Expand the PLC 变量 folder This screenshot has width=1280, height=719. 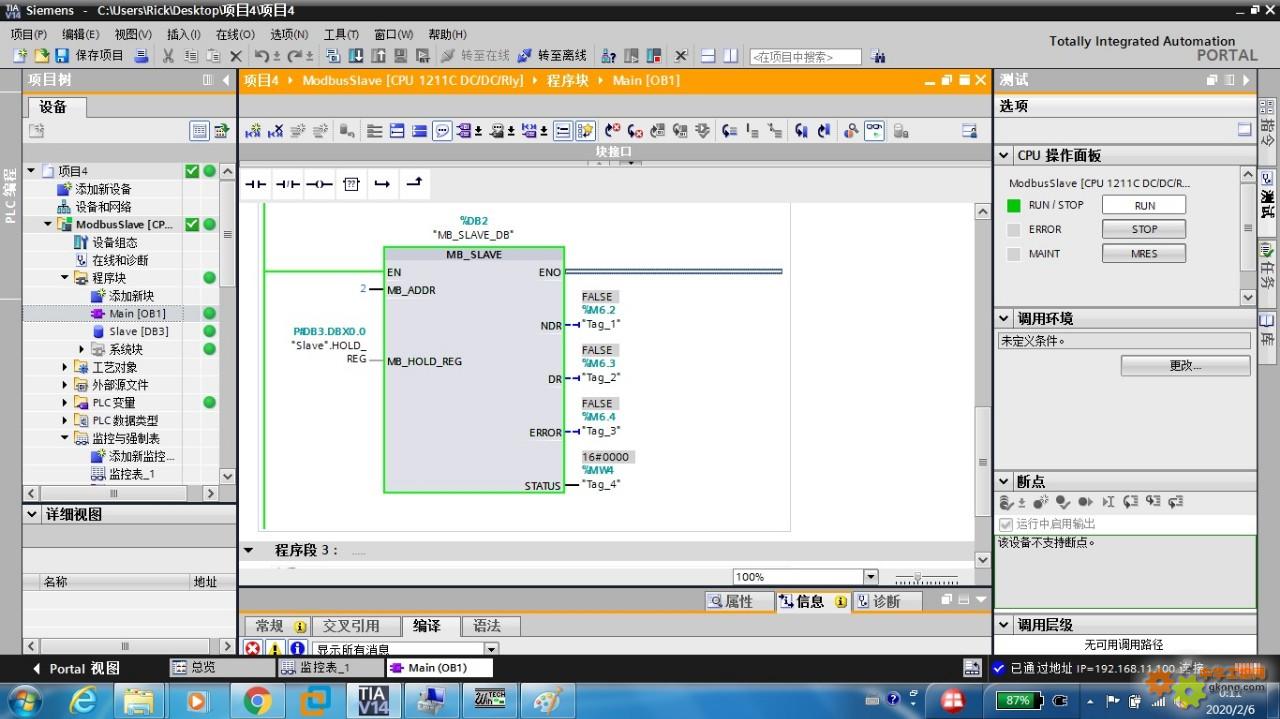pyautogui.click(x=65, y=402)
